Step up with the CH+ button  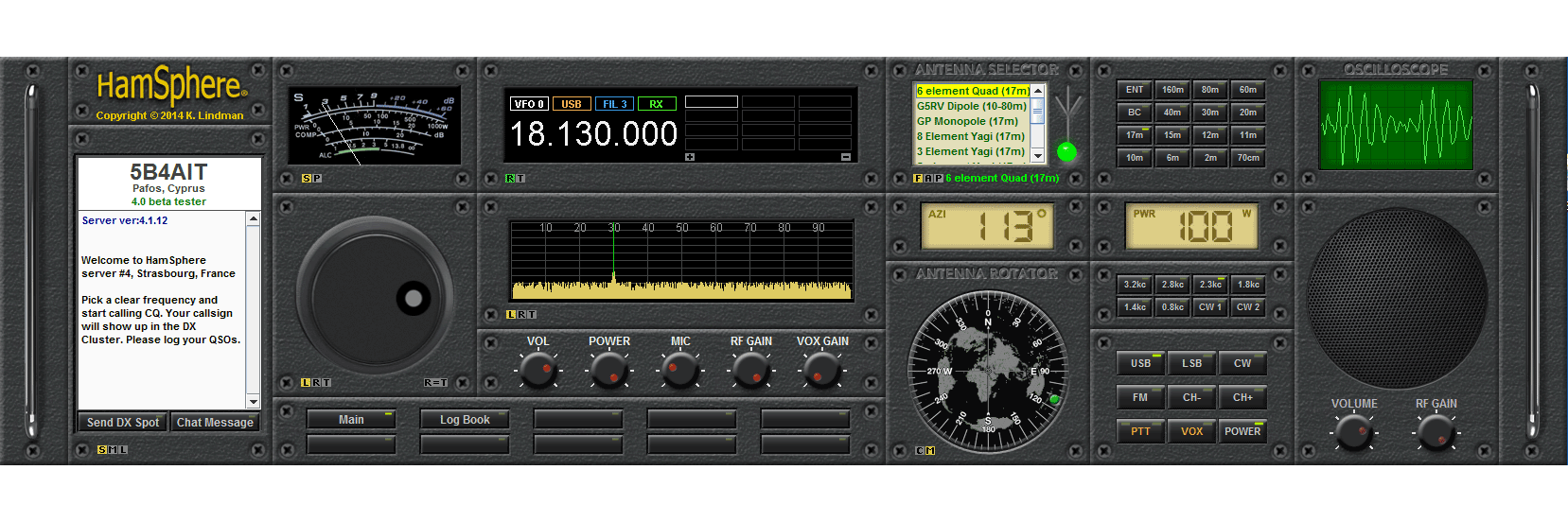tap(1242, 397)
